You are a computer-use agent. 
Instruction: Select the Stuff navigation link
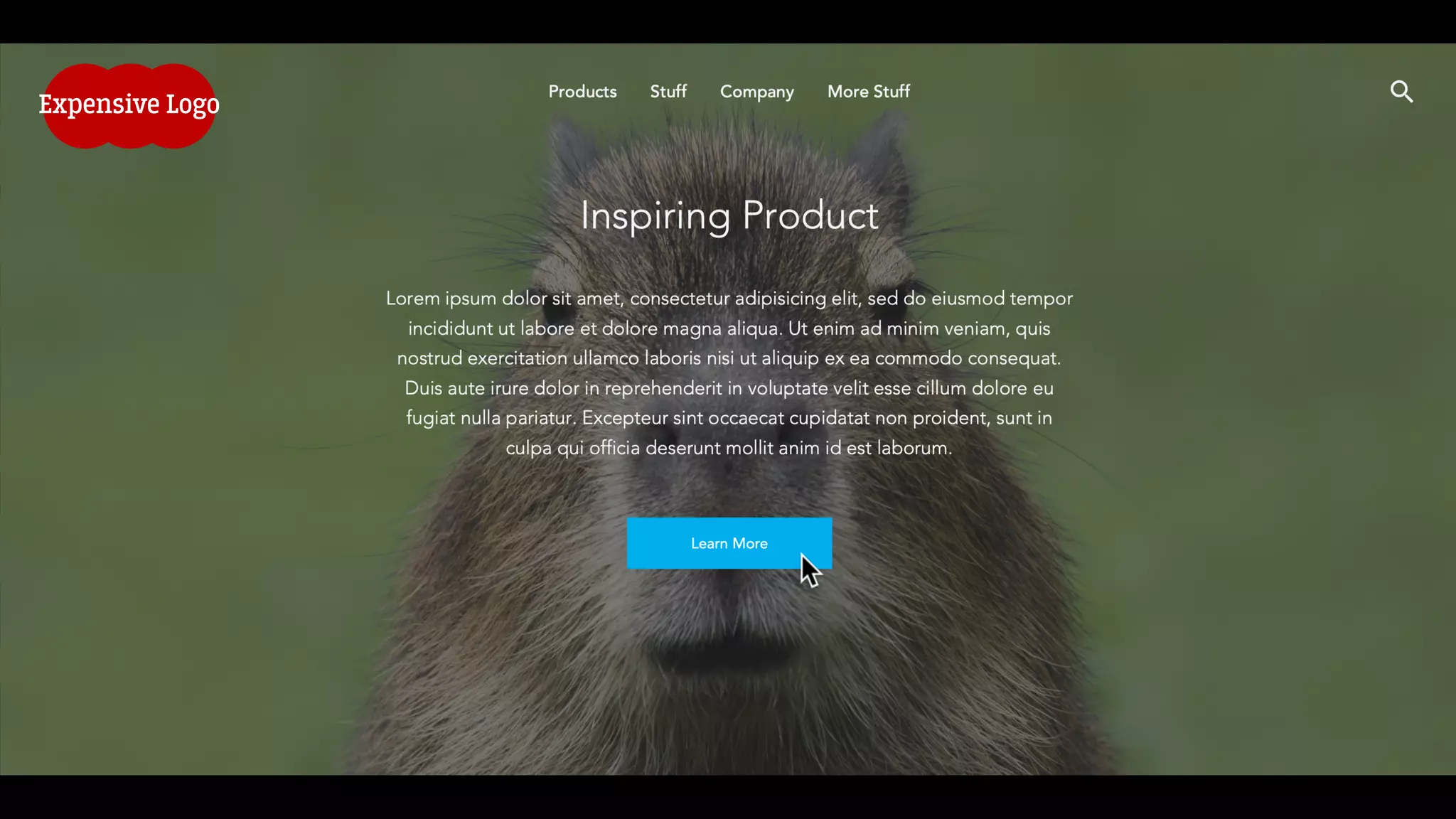[668, 92]
